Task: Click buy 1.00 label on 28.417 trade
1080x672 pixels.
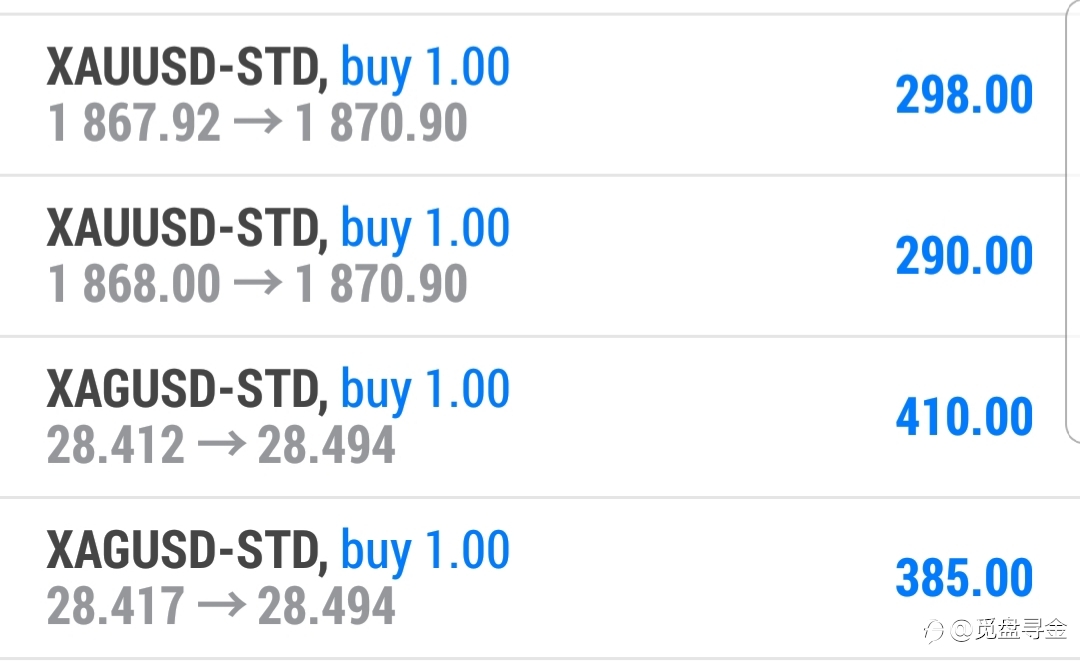Action: [425, 550]
